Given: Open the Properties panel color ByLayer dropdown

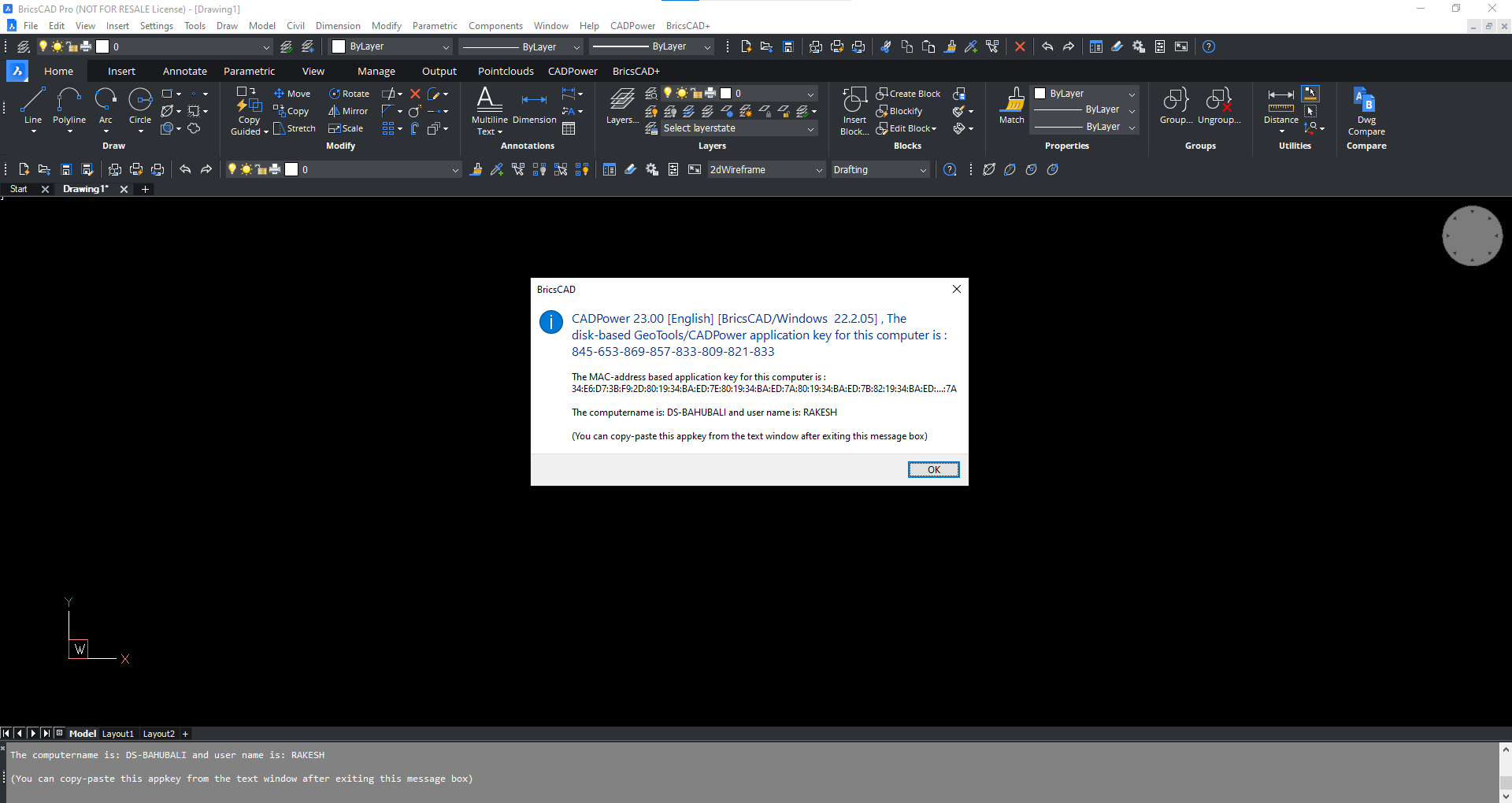Looking at the screenshot, I should [1084, 93].
